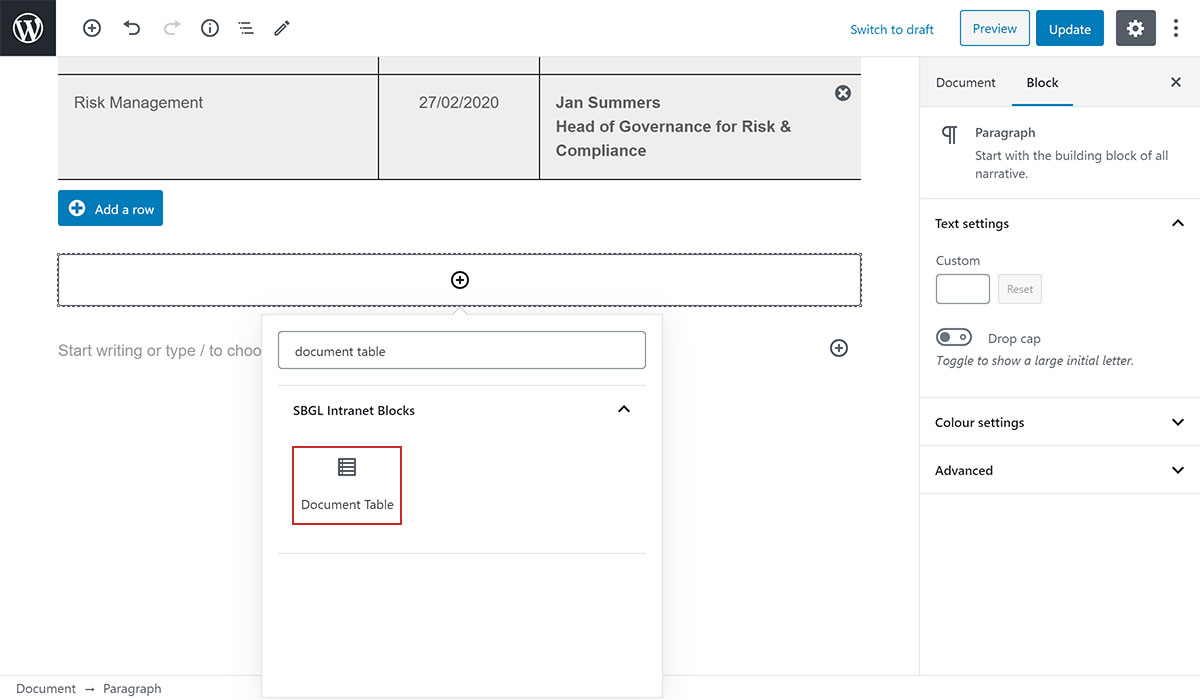Open more options vertical dots menu

pyautogui.click(x=1176, y=29)
